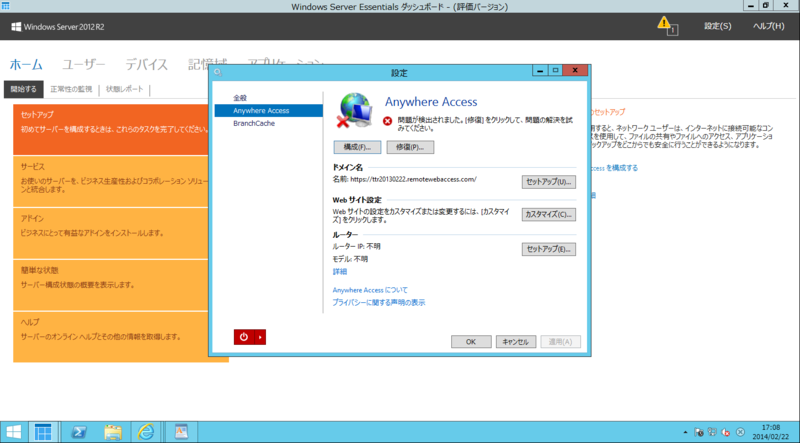Click the red power shutdown button
800x443 pixels.
244,337
